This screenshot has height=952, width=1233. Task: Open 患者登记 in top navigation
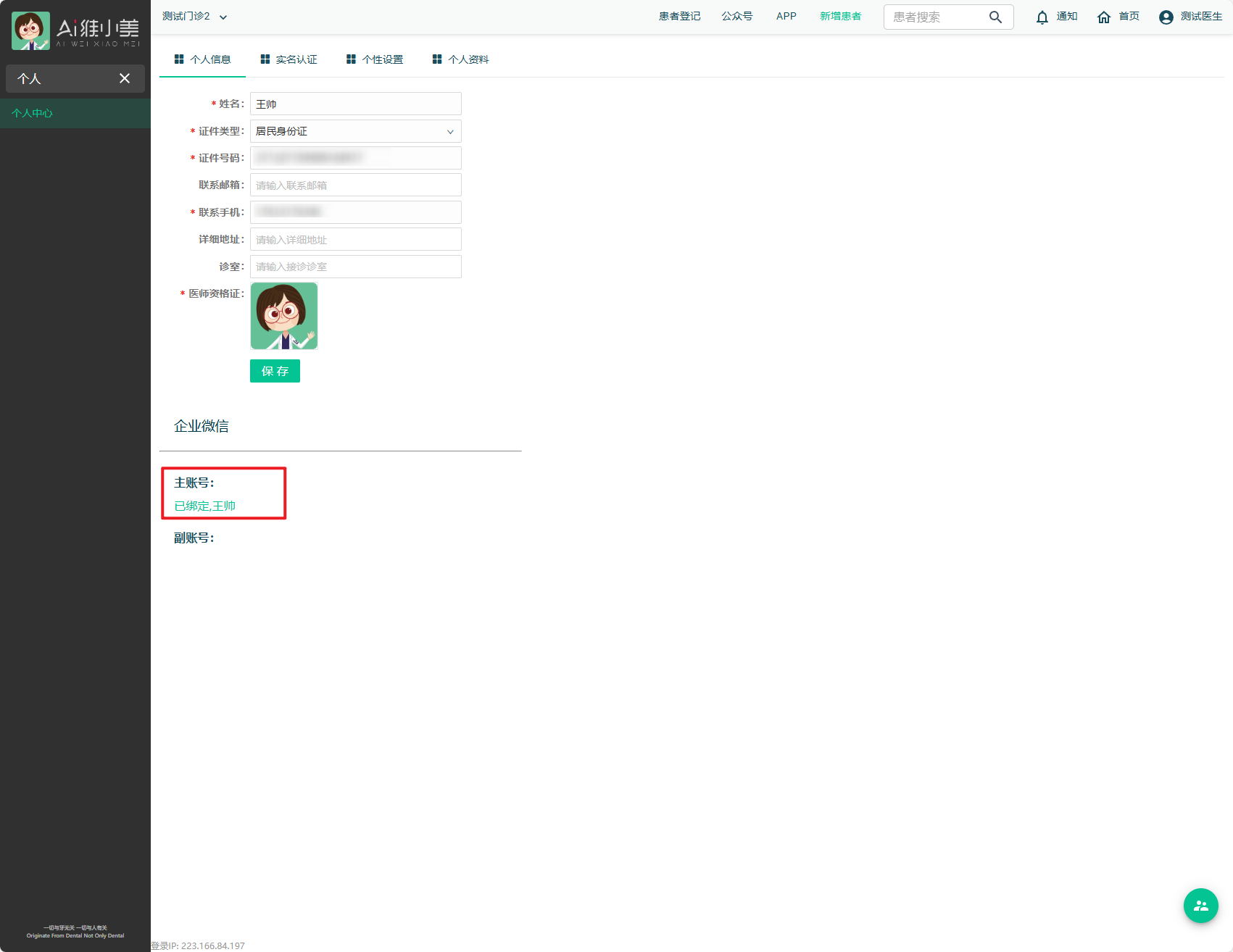click(679, 17)
